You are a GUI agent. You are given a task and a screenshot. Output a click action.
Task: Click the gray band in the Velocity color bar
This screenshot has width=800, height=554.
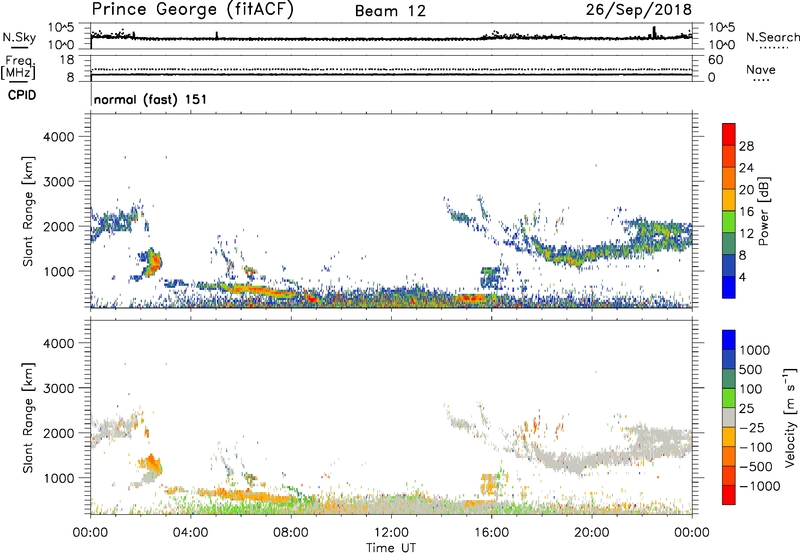coord(729,417)
